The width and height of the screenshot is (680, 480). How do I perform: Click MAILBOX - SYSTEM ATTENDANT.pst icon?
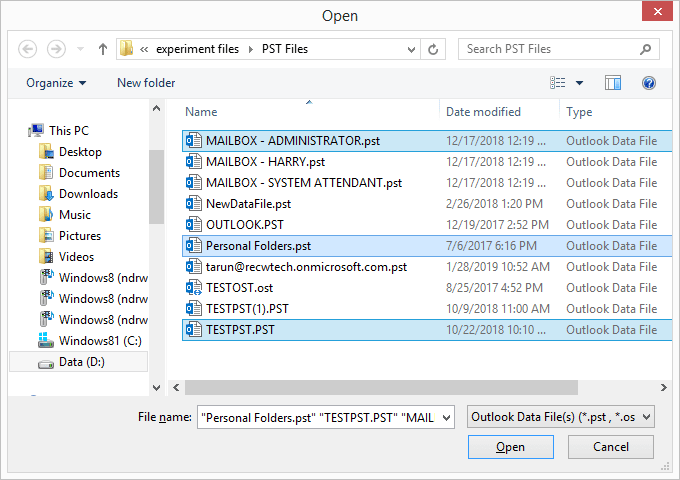tap(194, 183)
